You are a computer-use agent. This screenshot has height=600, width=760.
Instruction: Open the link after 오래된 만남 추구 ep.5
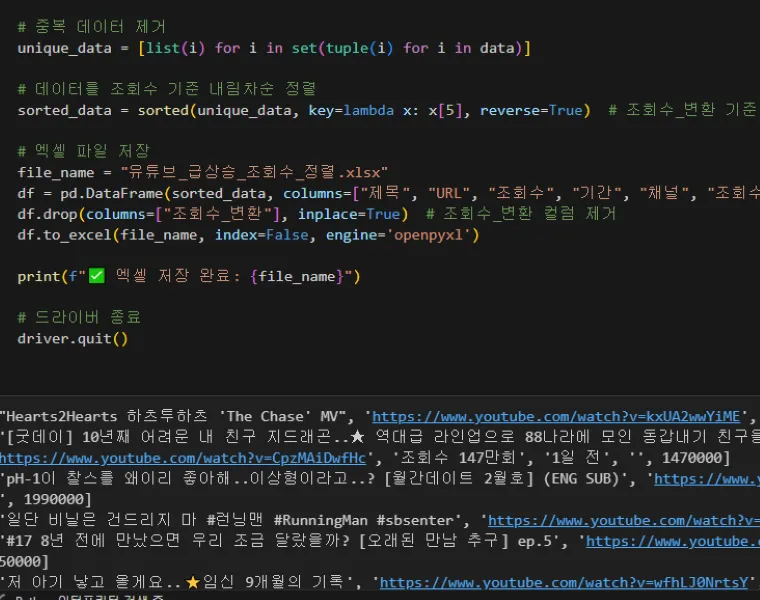(672, 541)
